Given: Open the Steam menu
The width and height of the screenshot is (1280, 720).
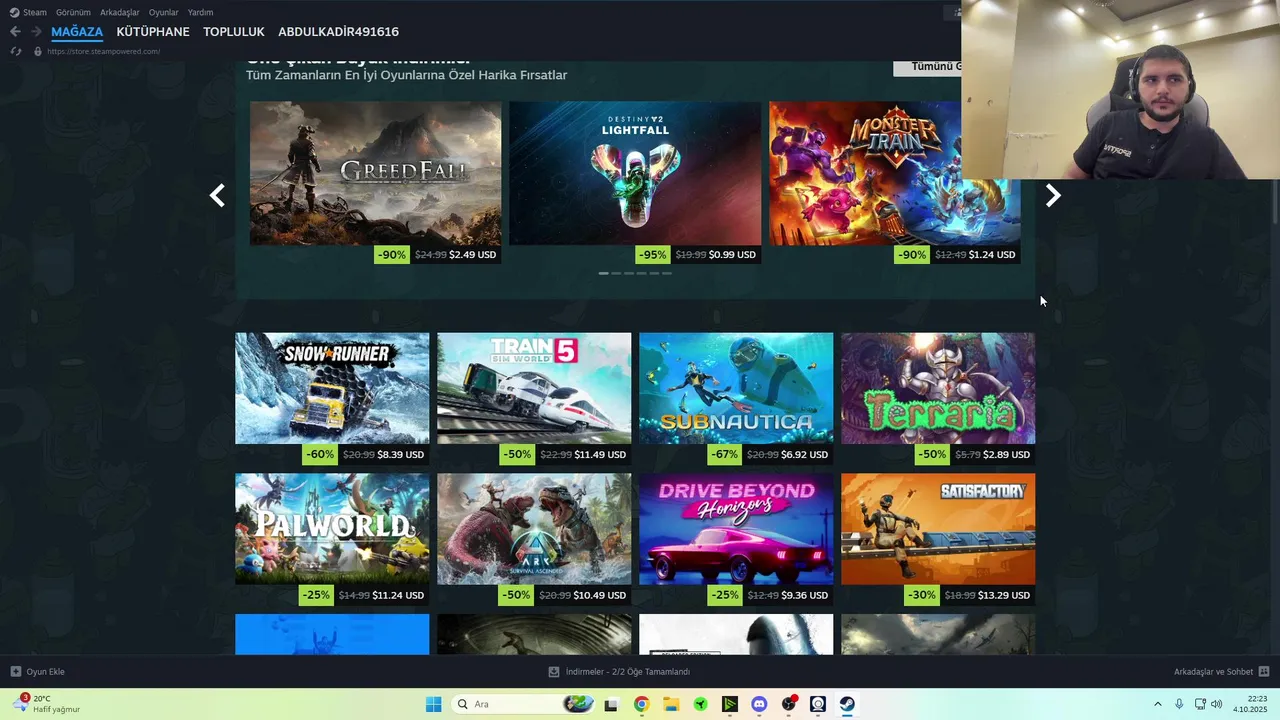Looking at the screenshot, I should tap(28, 12).
